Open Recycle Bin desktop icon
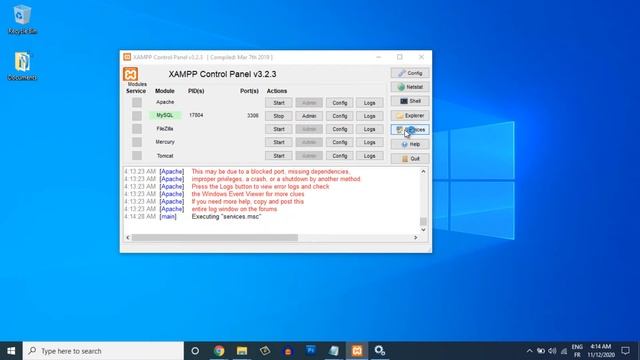 point(22,19)
